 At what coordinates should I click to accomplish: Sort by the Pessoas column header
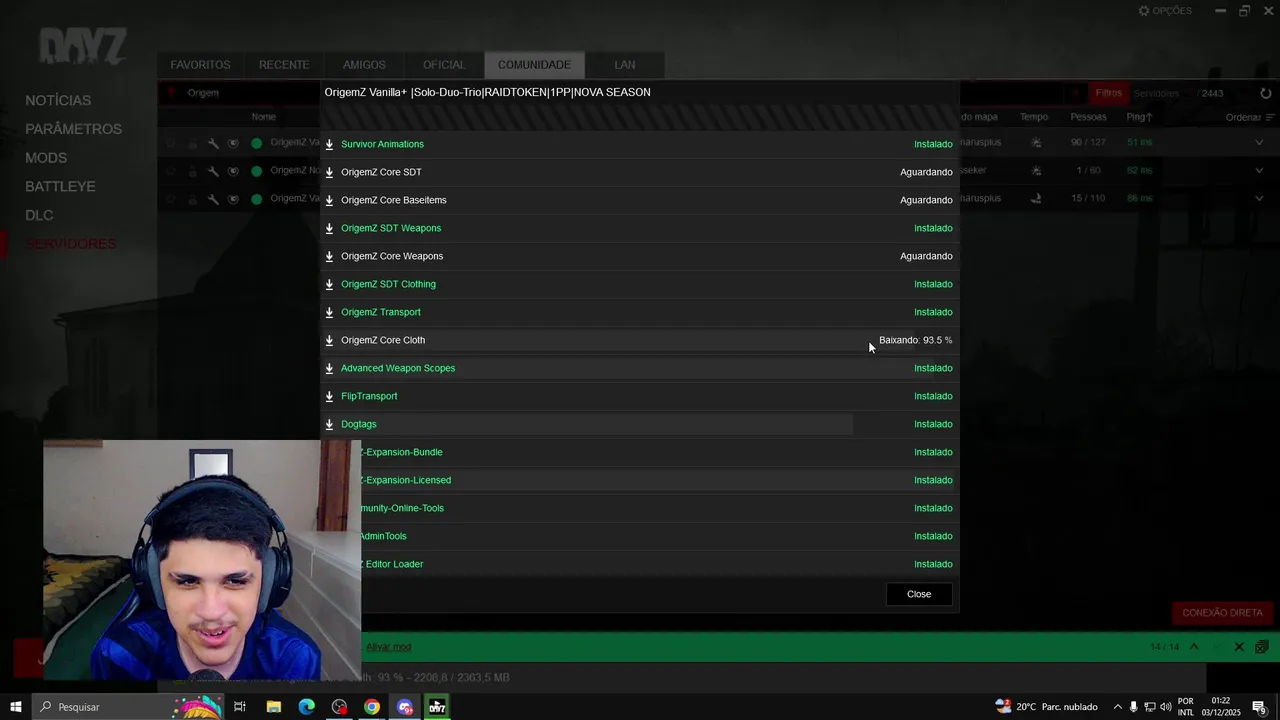[x=1088, y=117]
